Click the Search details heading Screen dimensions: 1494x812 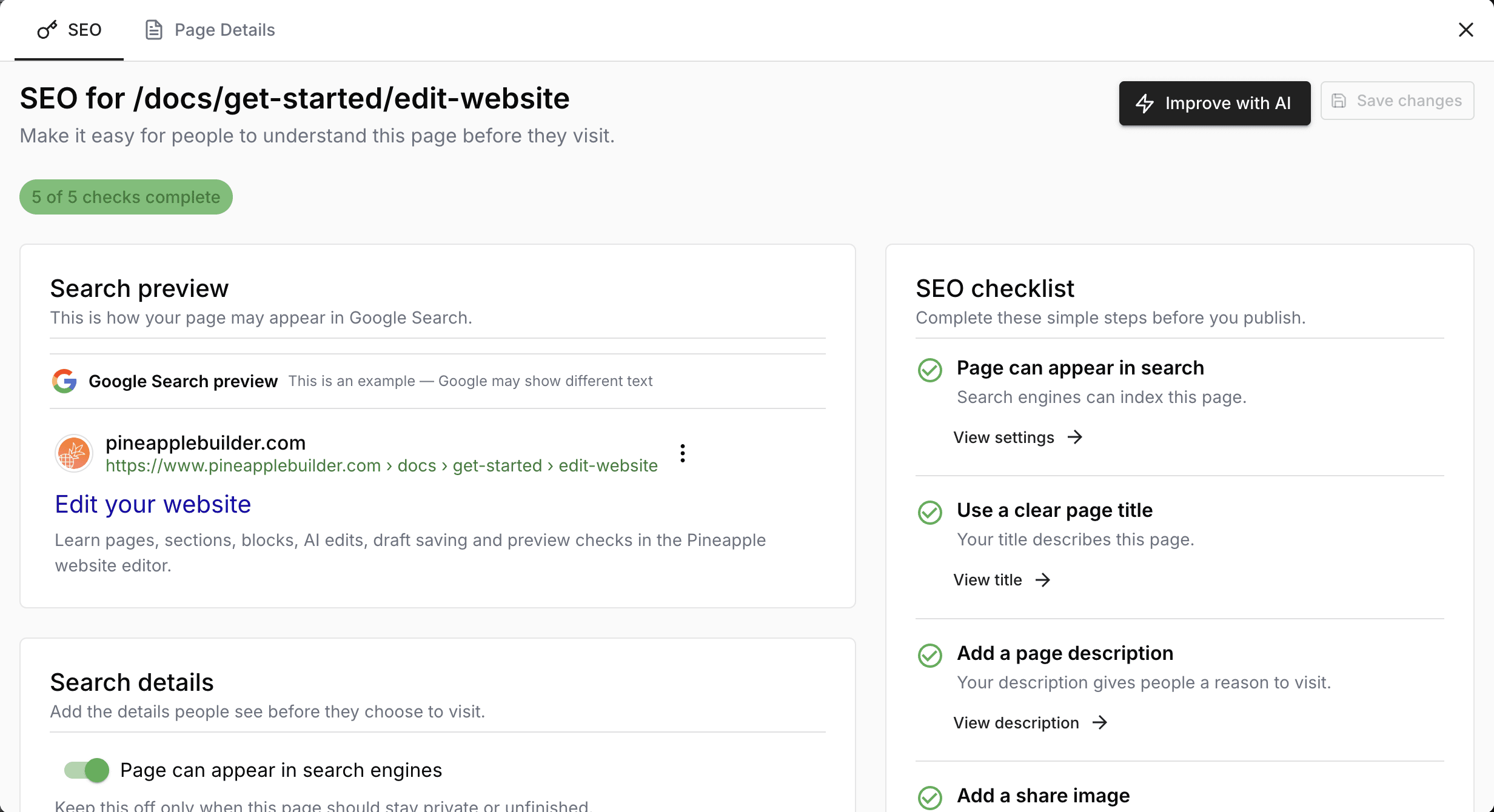tap(132, 682)
